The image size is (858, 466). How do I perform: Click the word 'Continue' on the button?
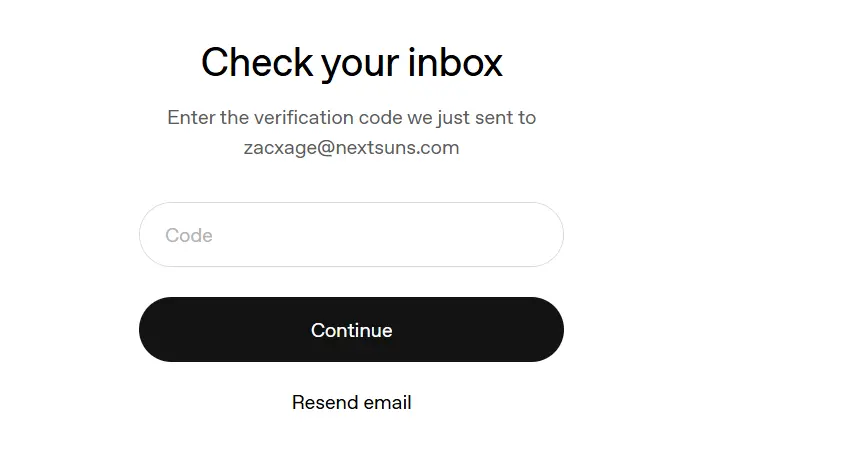click(351, 330)
